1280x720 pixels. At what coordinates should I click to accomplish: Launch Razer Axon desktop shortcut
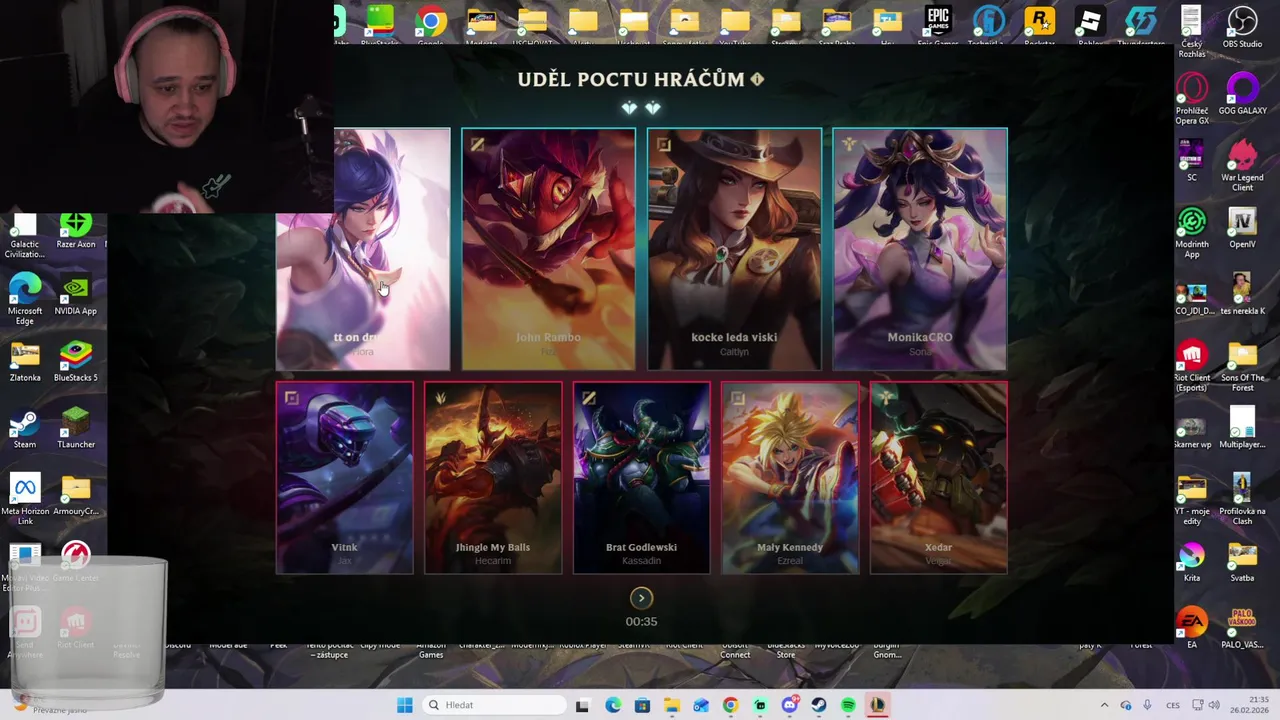coord(76,230)
